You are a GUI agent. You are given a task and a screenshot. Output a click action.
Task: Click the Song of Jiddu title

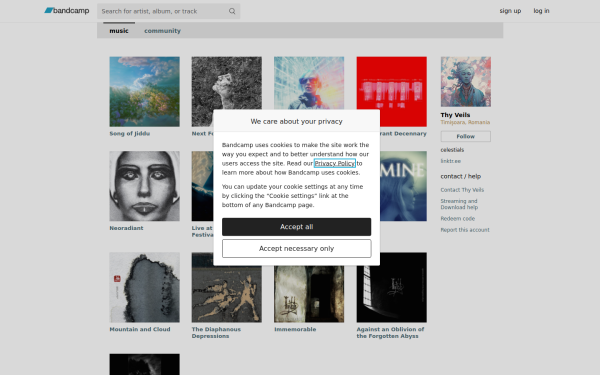129,134
